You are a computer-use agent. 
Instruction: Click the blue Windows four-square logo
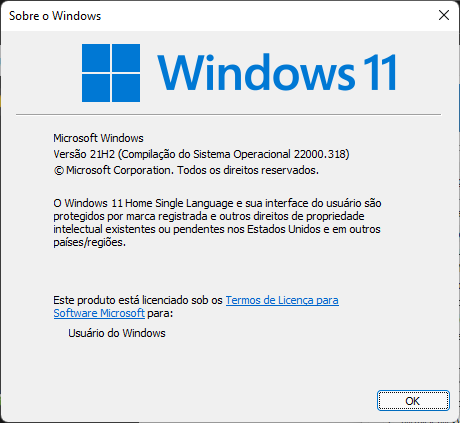pyautogui.click(x=111, y=73)
